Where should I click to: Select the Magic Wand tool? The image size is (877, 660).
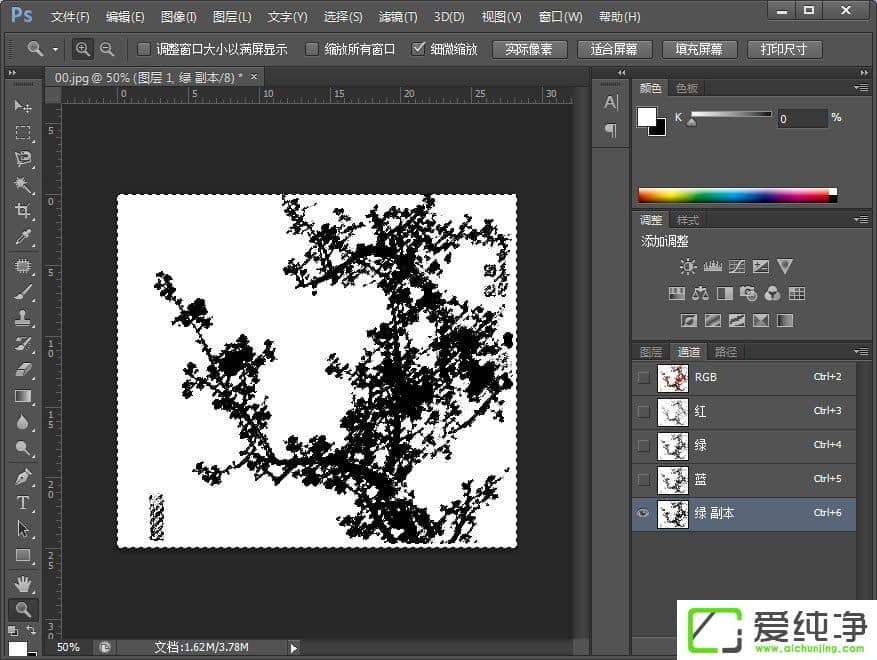(x=23, y=185)
